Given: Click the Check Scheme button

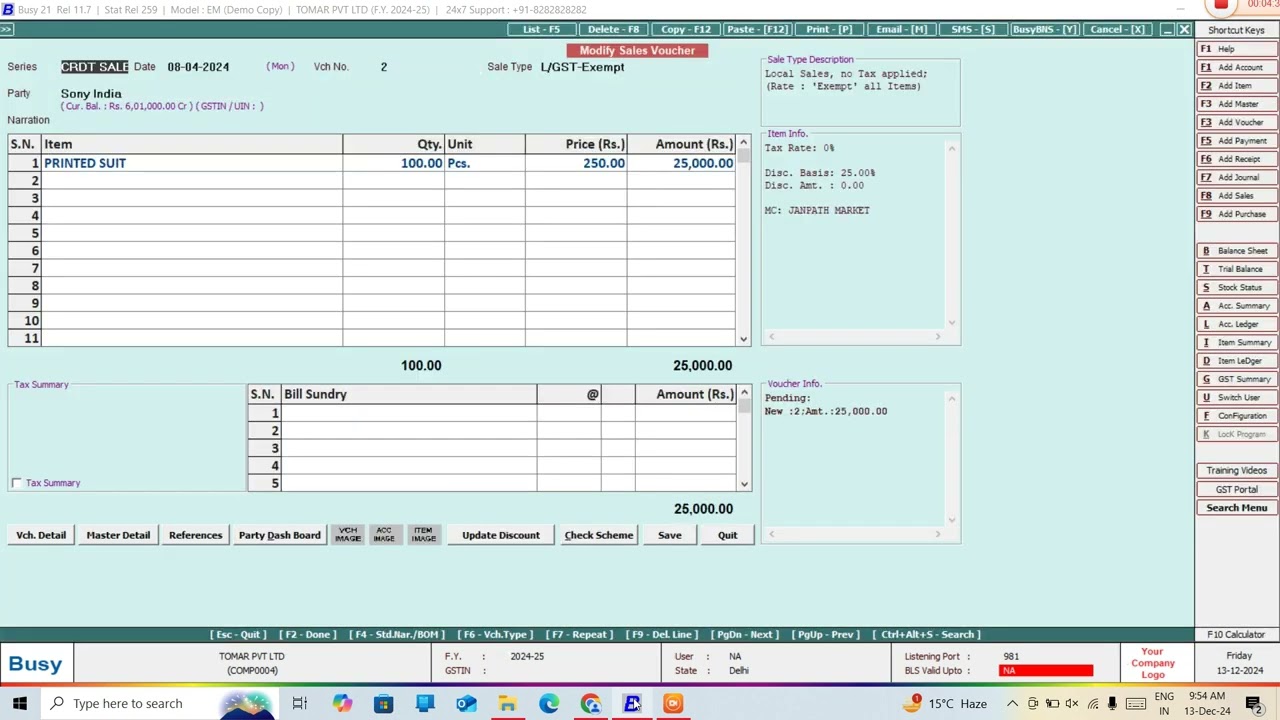Looking at the screenshot, I should 599,535.
